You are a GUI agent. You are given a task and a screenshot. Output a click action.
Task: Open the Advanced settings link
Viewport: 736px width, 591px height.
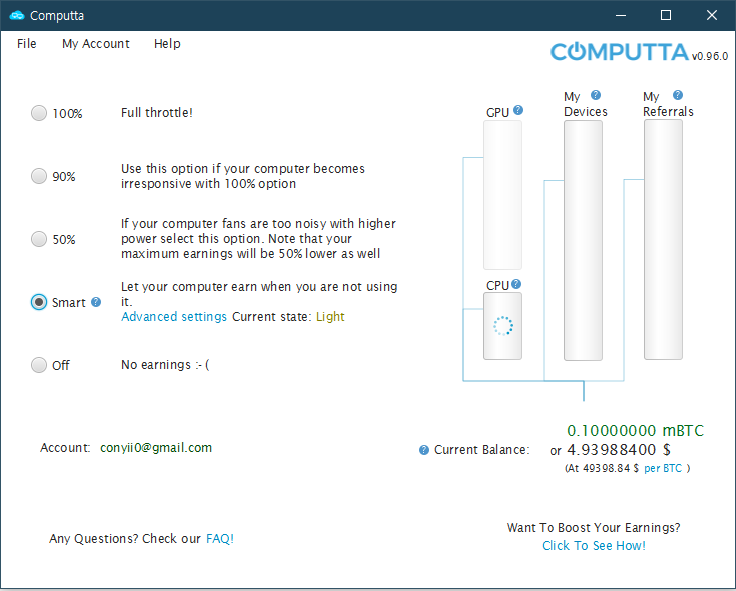pyautogui.click(x=174, y=317)
